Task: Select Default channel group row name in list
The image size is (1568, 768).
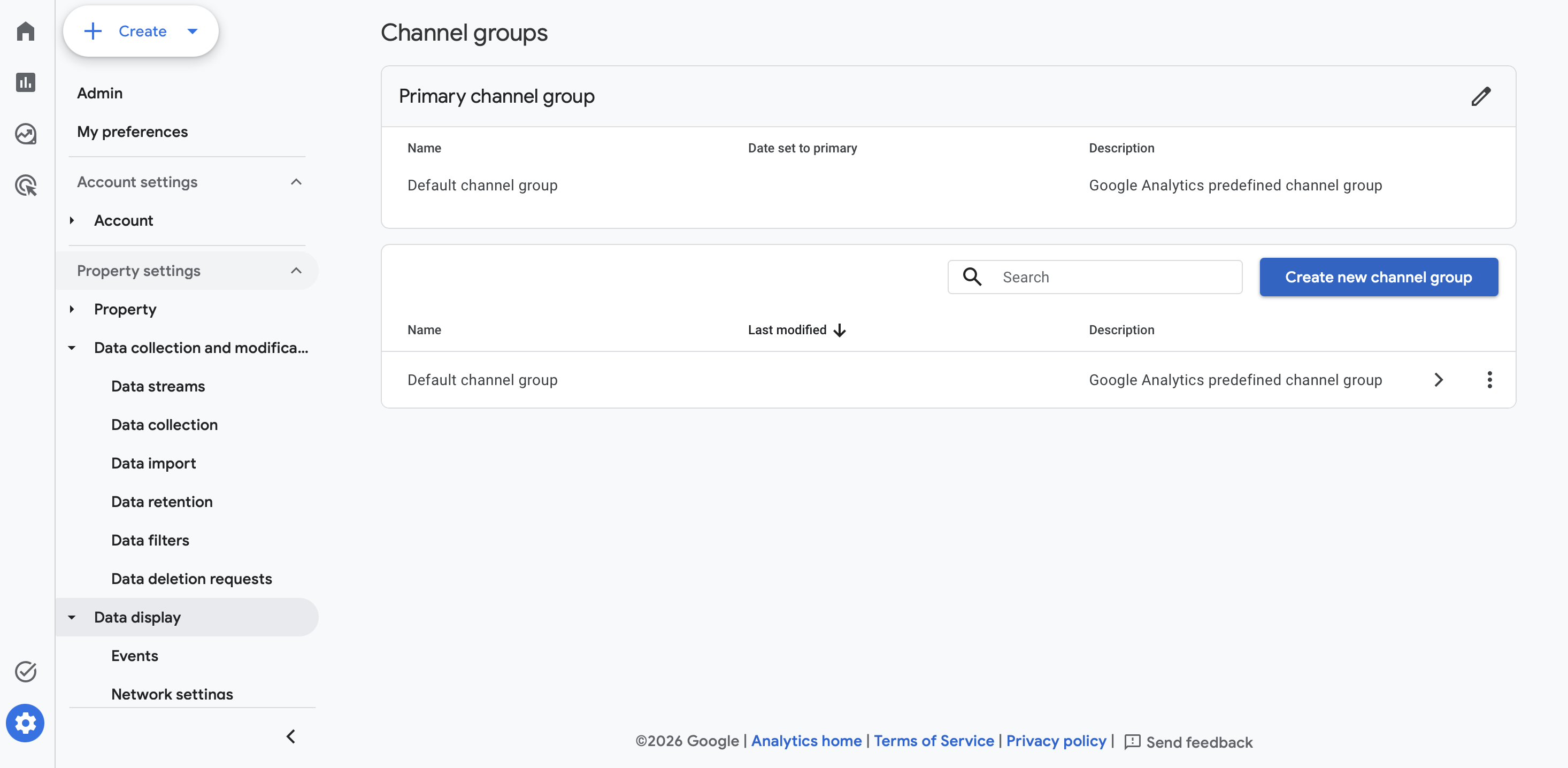Action: (x=482, y=380)
